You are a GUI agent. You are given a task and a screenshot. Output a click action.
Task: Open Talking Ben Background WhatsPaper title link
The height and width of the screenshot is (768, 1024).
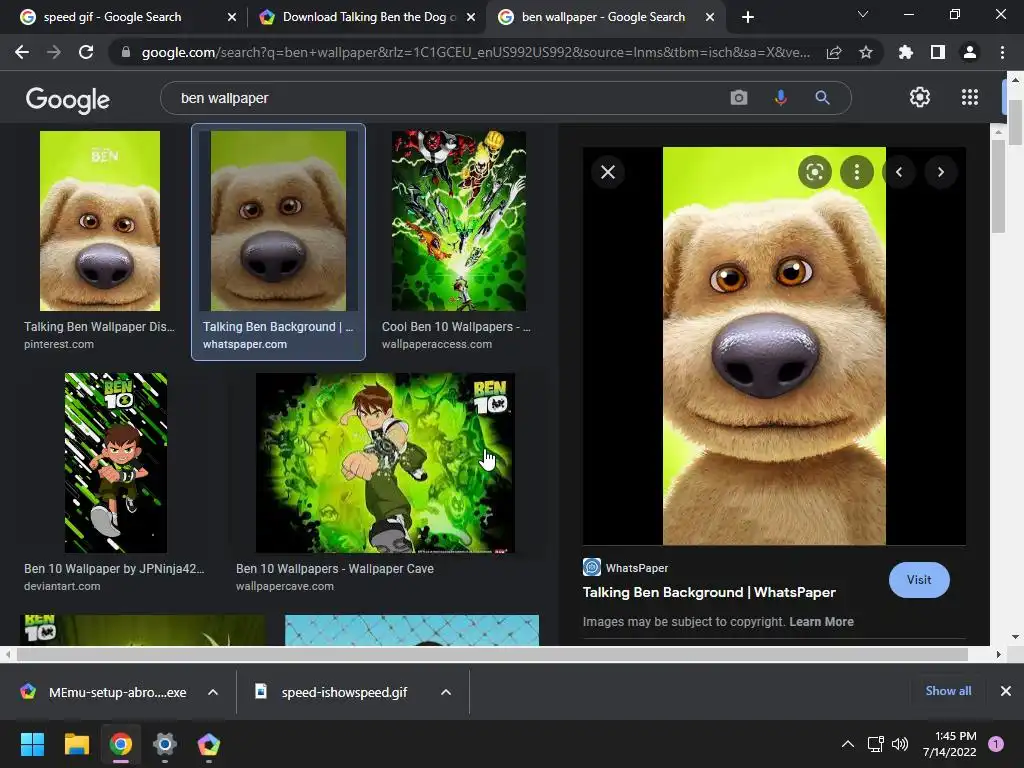(x=709, y=592)
